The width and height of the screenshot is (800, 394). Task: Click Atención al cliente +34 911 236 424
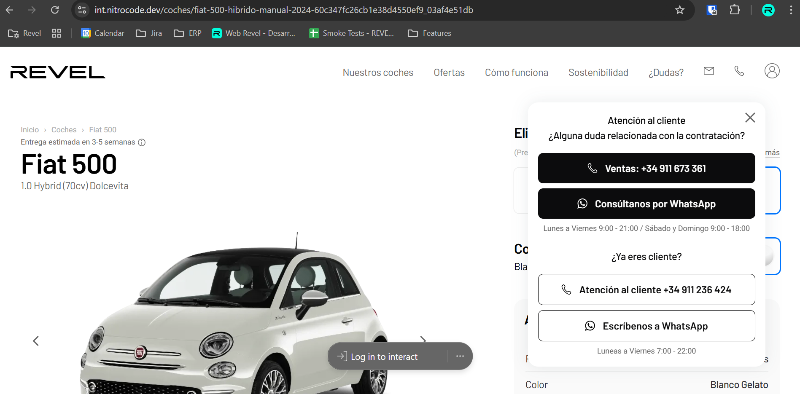pyautogui.click(x=646, y=289)
